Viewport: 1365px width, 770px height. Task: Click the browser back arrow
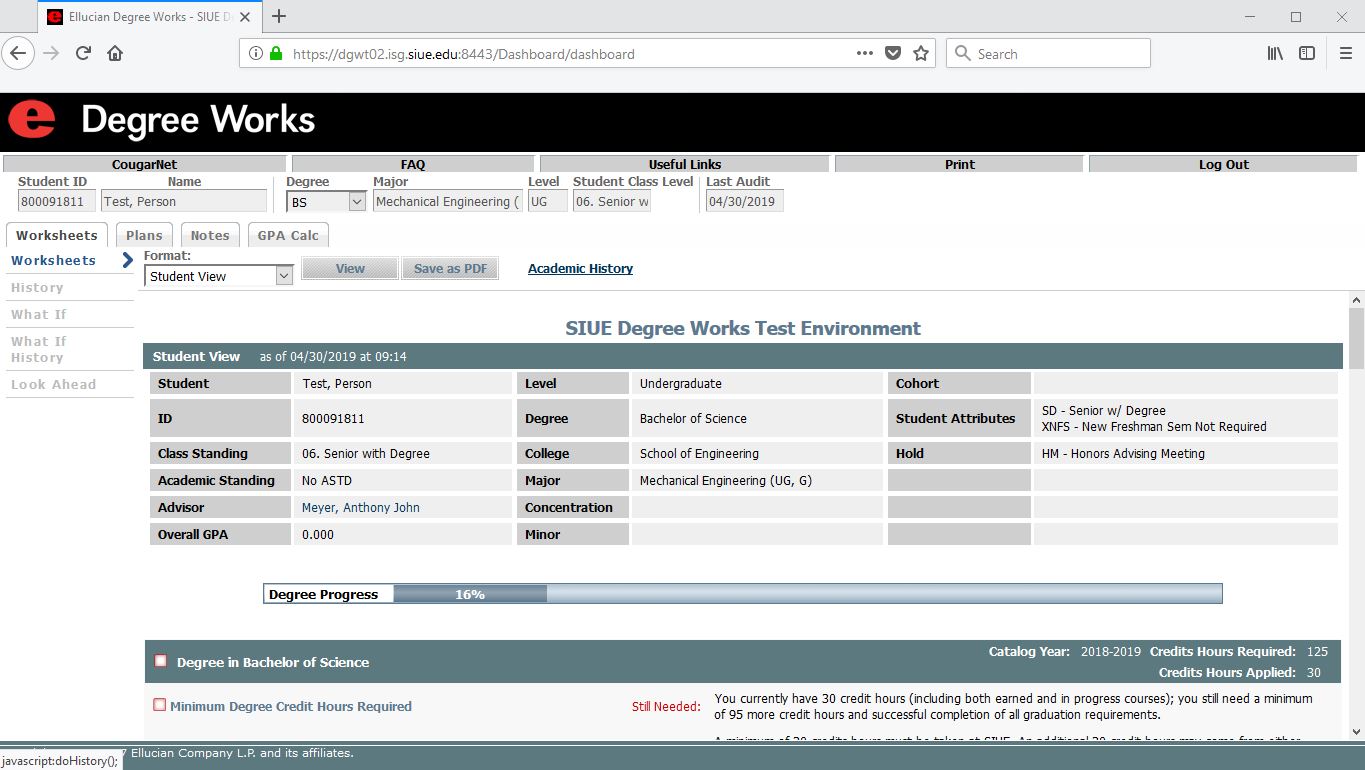[19, 54]
